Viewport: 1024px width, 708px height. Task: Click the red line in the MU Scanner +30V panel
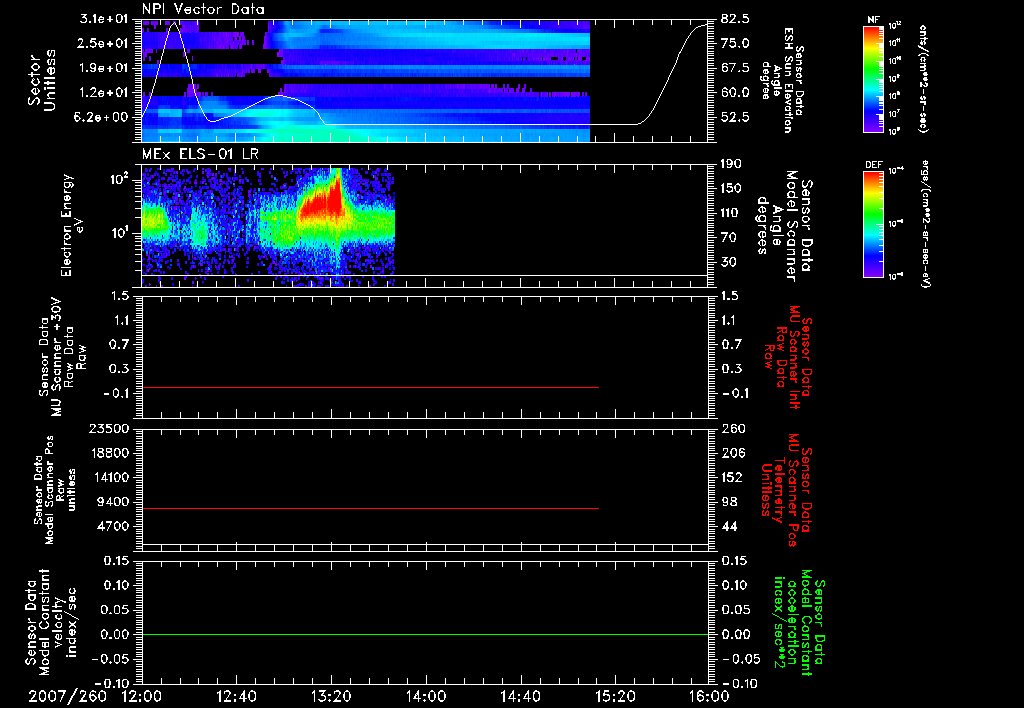tap(370, 387)
